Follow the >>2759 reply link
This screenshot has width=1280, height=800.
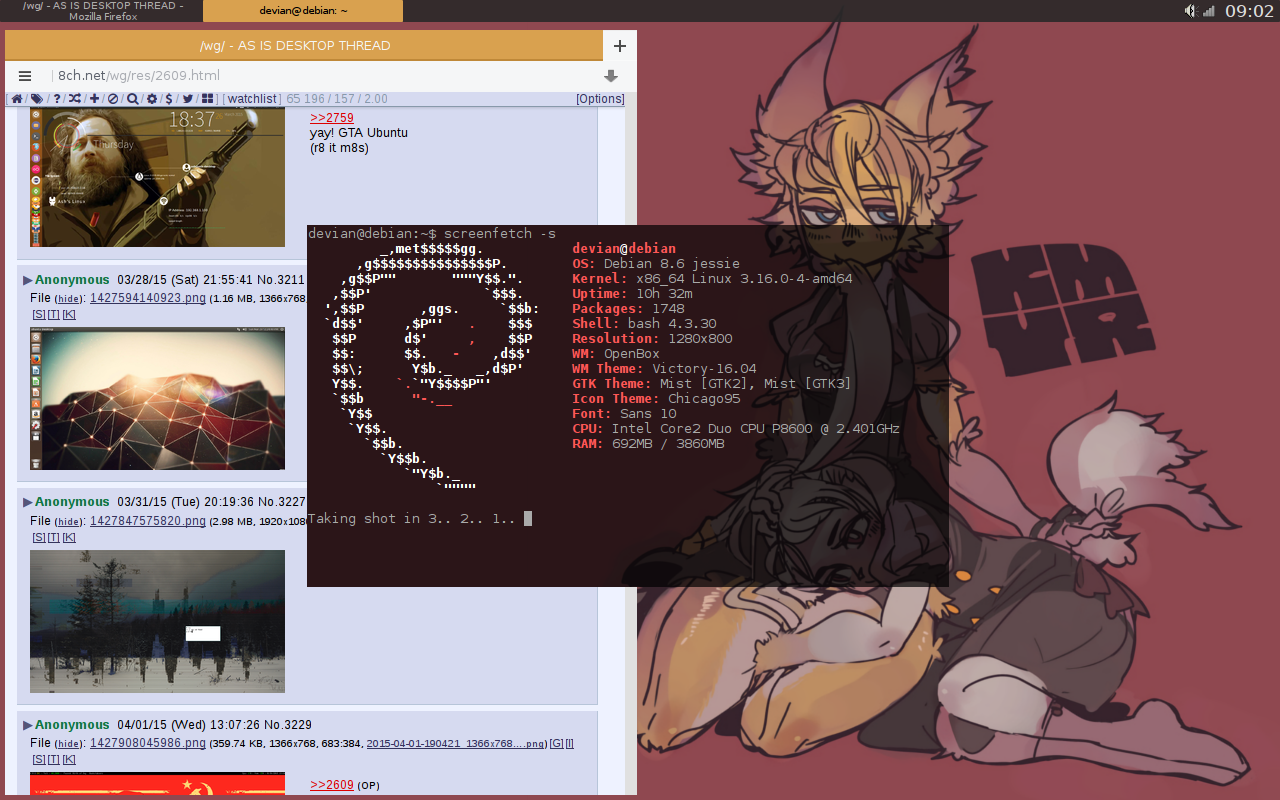[x=332, y=118]
